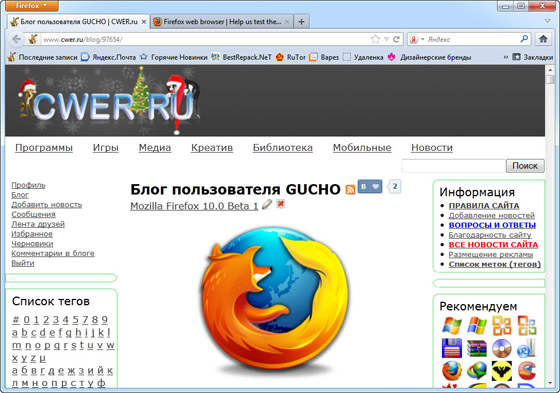Open Добавить новость link
Screen dimensions: 560x393
pos(46,205)
